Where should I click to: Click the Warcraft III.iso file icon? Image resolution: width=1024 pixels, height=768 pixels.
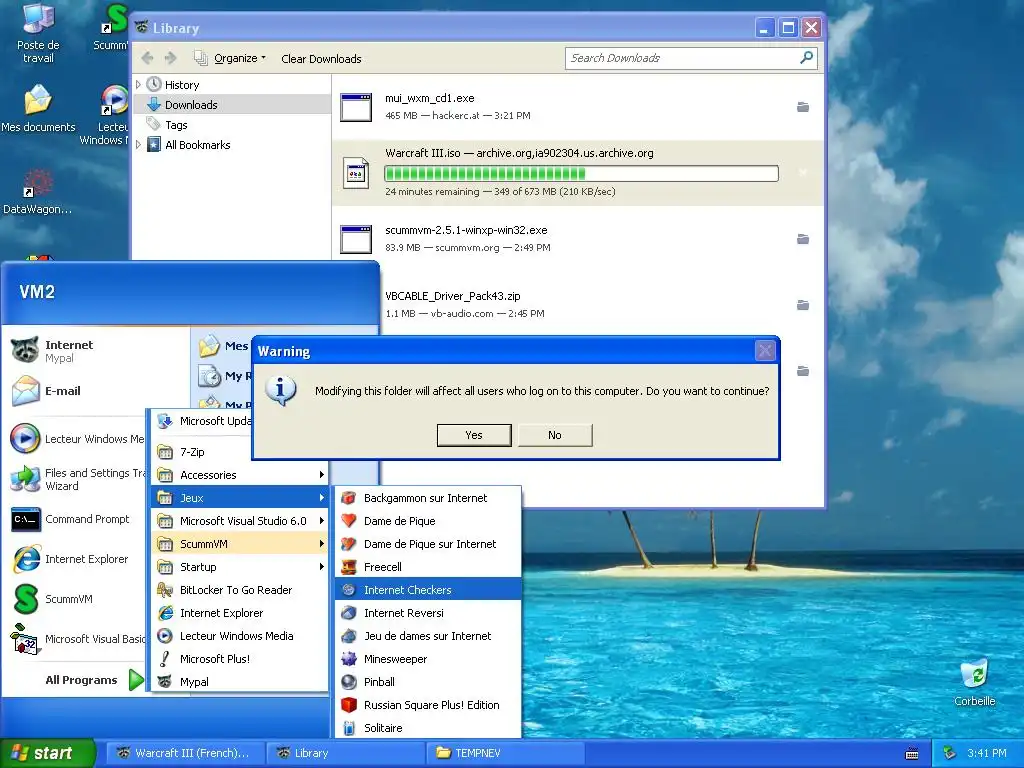[357, 173]
